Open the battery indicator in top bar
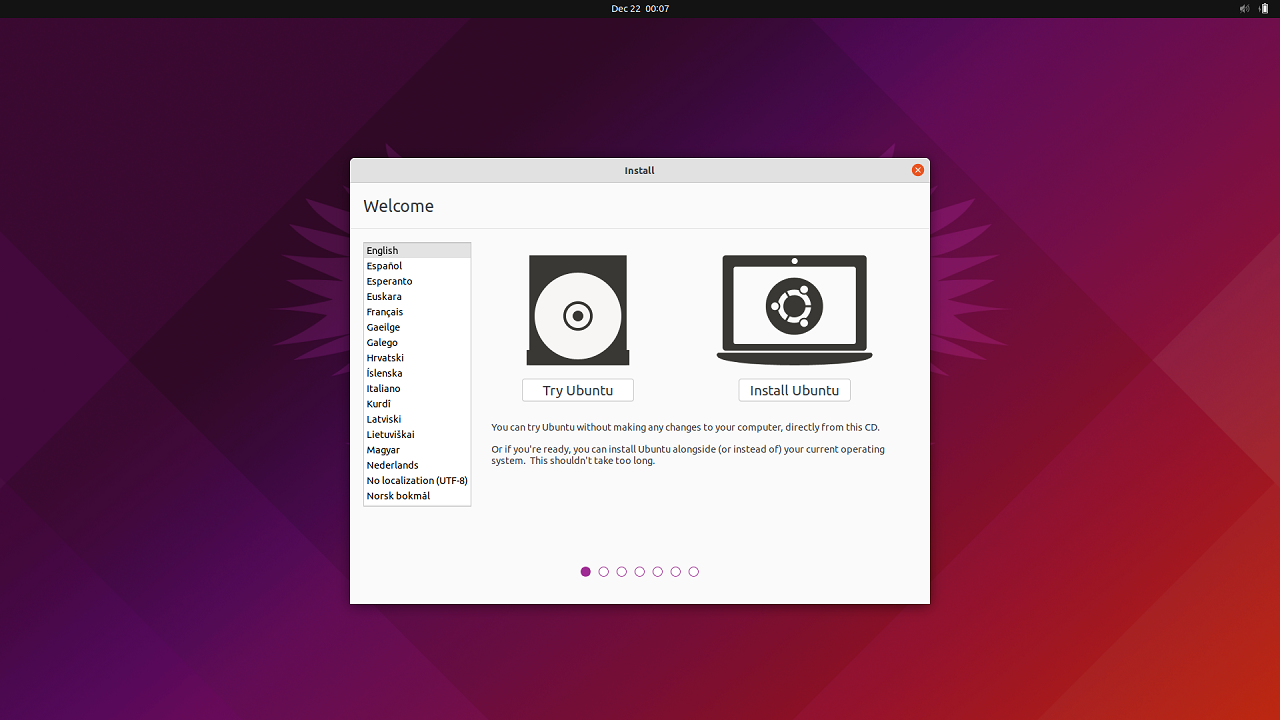This screenshot has height=720, width=1280. click(1264, 8)
